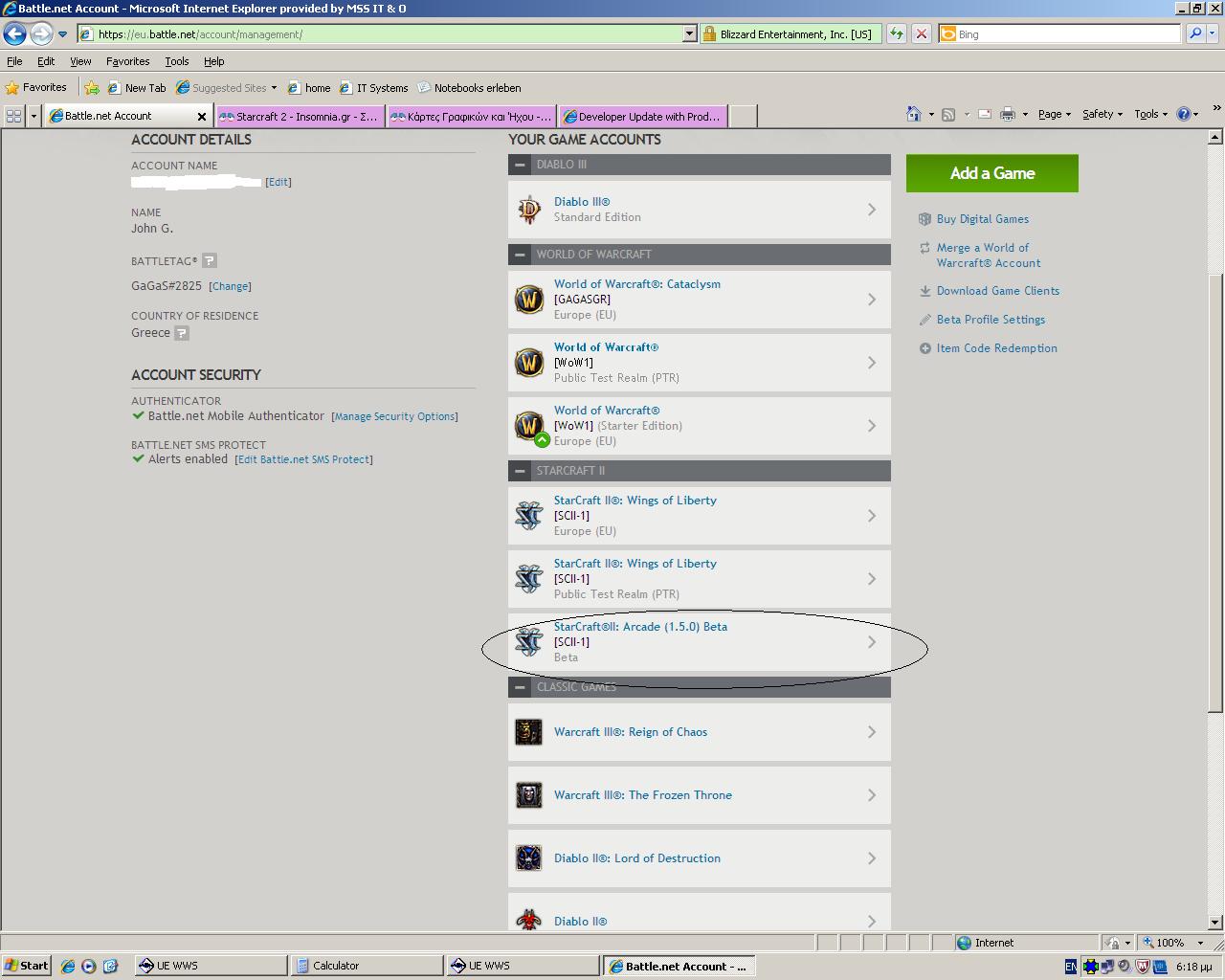
Task: Switch to Developer Update tab
Action: click(643, 116)
